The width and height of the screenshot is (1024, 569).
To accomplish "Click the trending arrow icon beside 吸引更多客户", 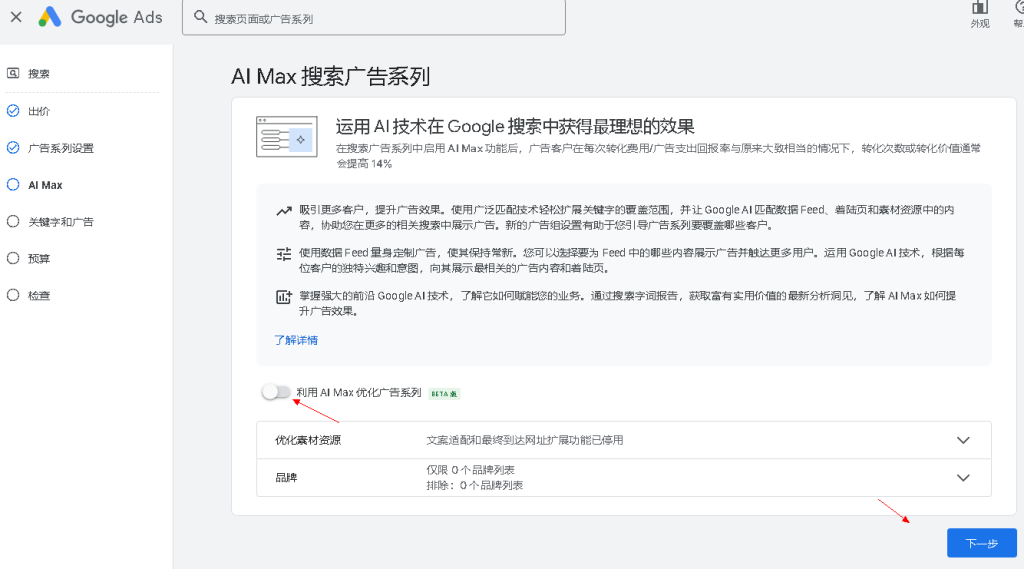I will (283, 211).
